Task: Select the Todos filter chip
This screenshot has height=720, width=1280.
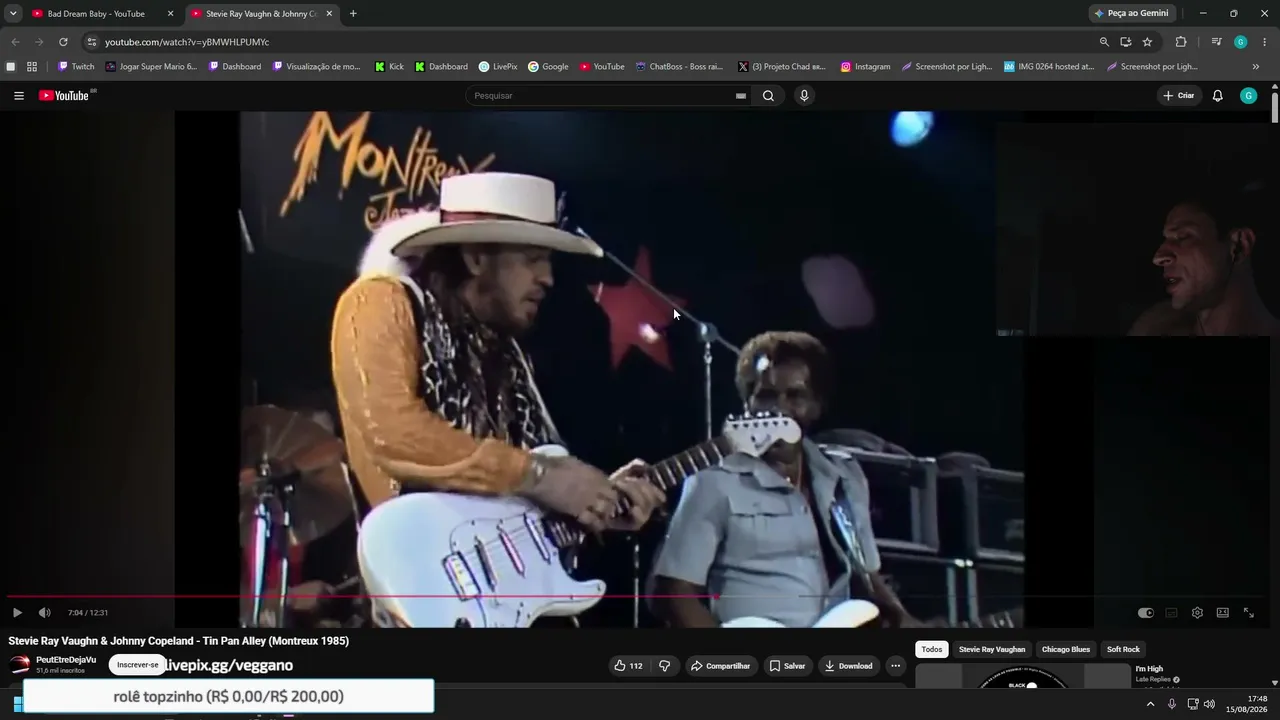Action: (932, 650)
